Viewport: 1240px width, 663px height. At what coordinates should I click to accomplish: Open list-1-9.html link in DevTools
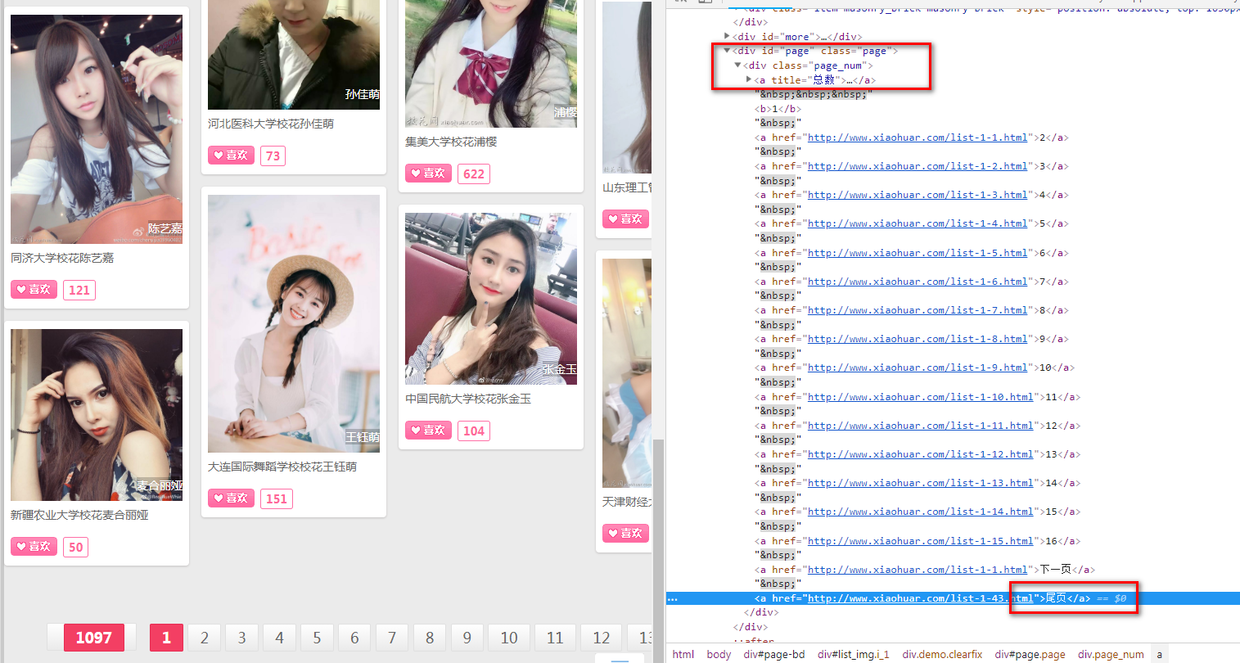tap(917, 368)
